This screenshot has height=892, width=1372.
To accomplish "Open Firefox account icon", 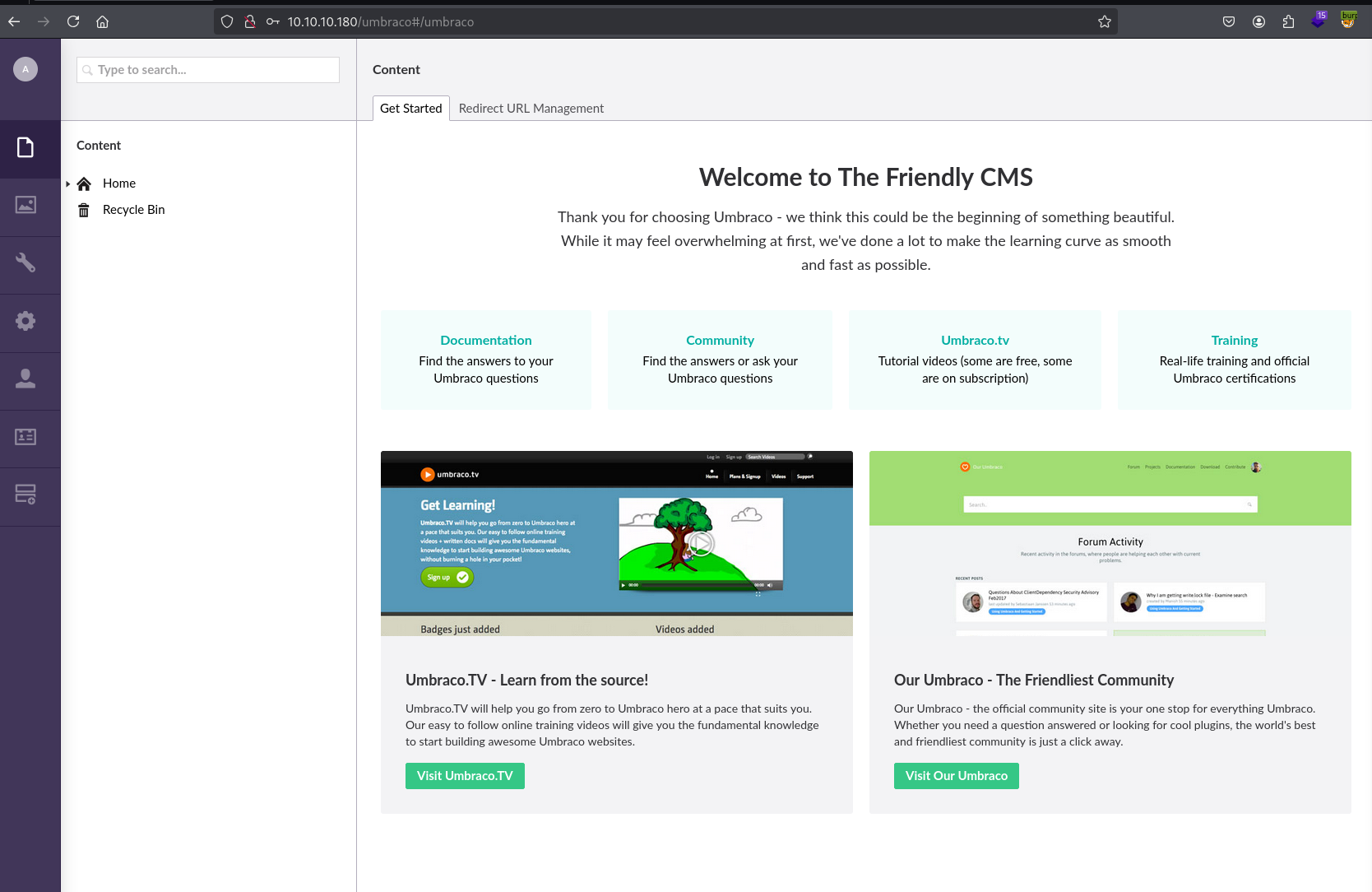I will pos(1258,21).
